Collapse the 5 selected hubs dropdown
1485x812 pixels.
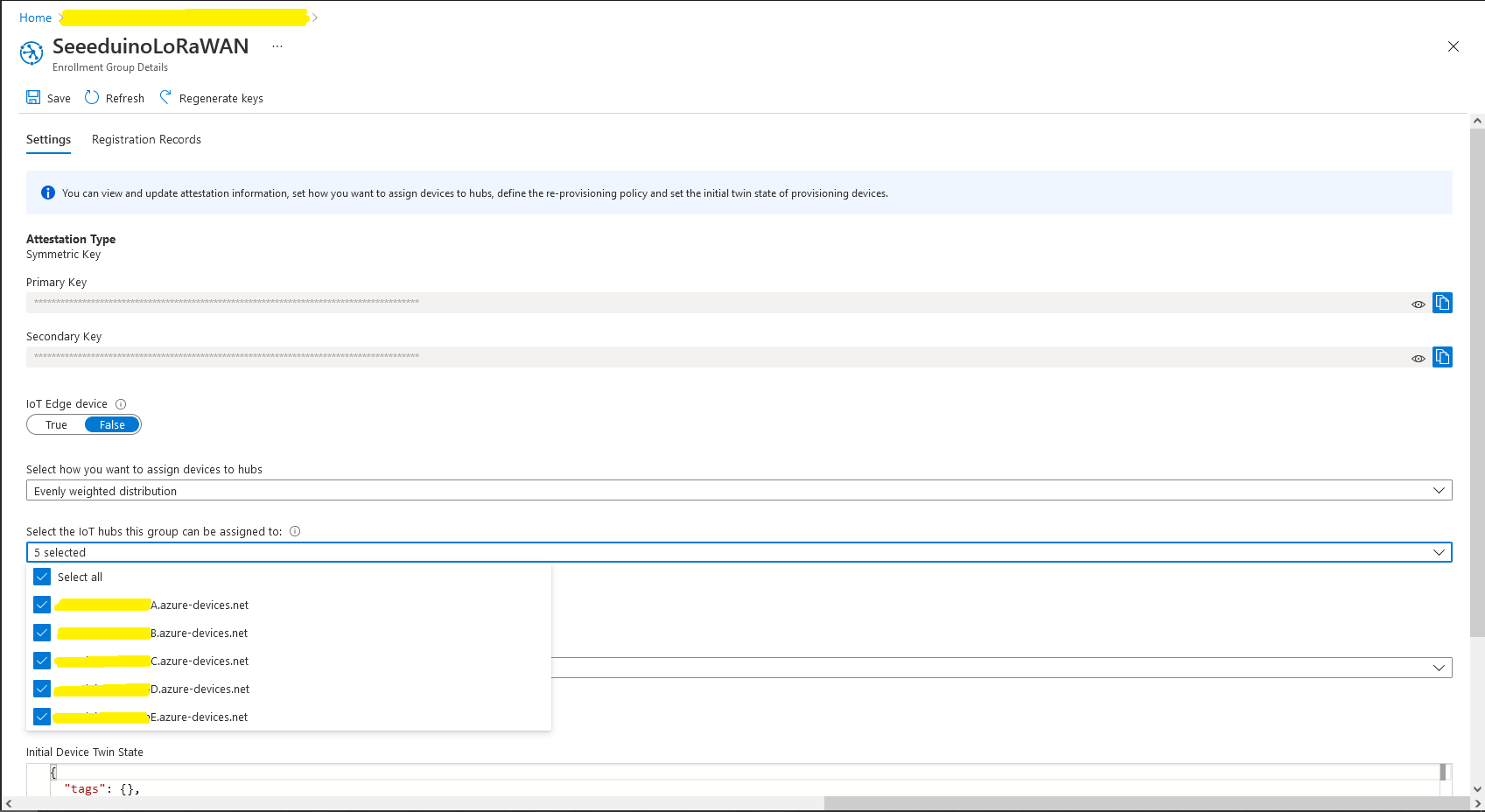(1438, 552)
